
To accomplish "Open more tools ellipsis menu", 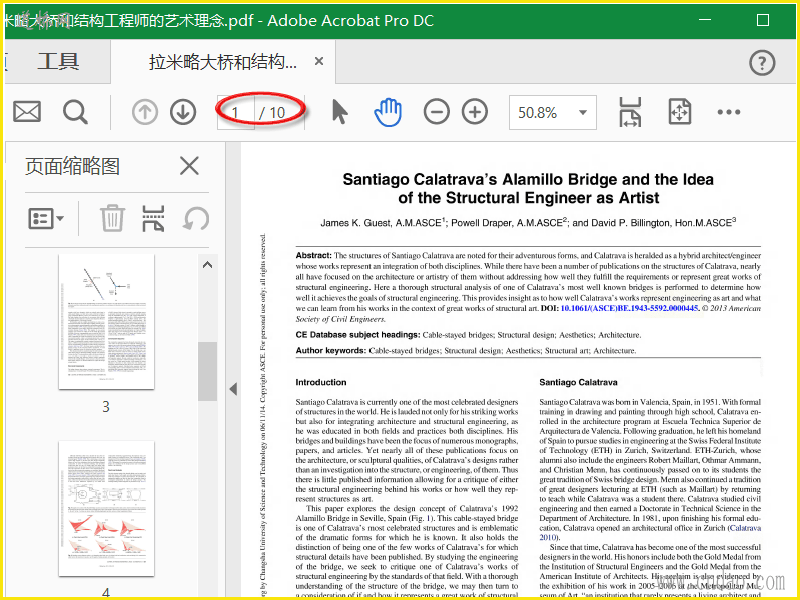I will [729, 112].
